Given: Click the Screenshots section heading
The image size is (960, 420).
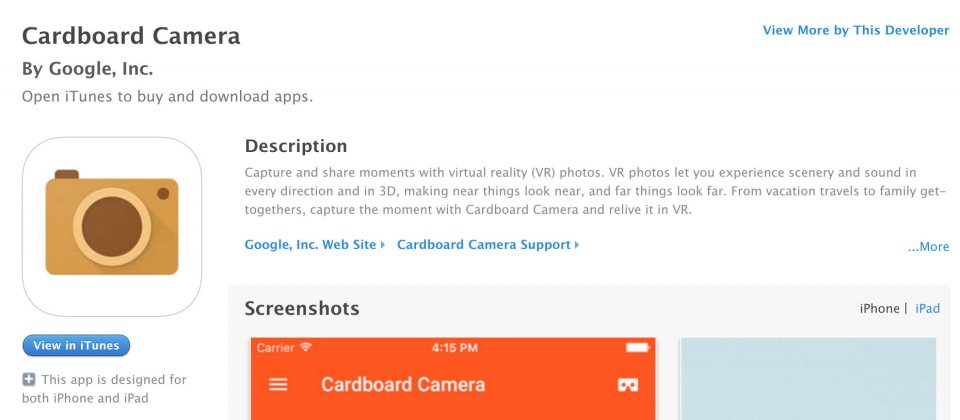Looking at the screenshot, I should click(x=302, y=308).
